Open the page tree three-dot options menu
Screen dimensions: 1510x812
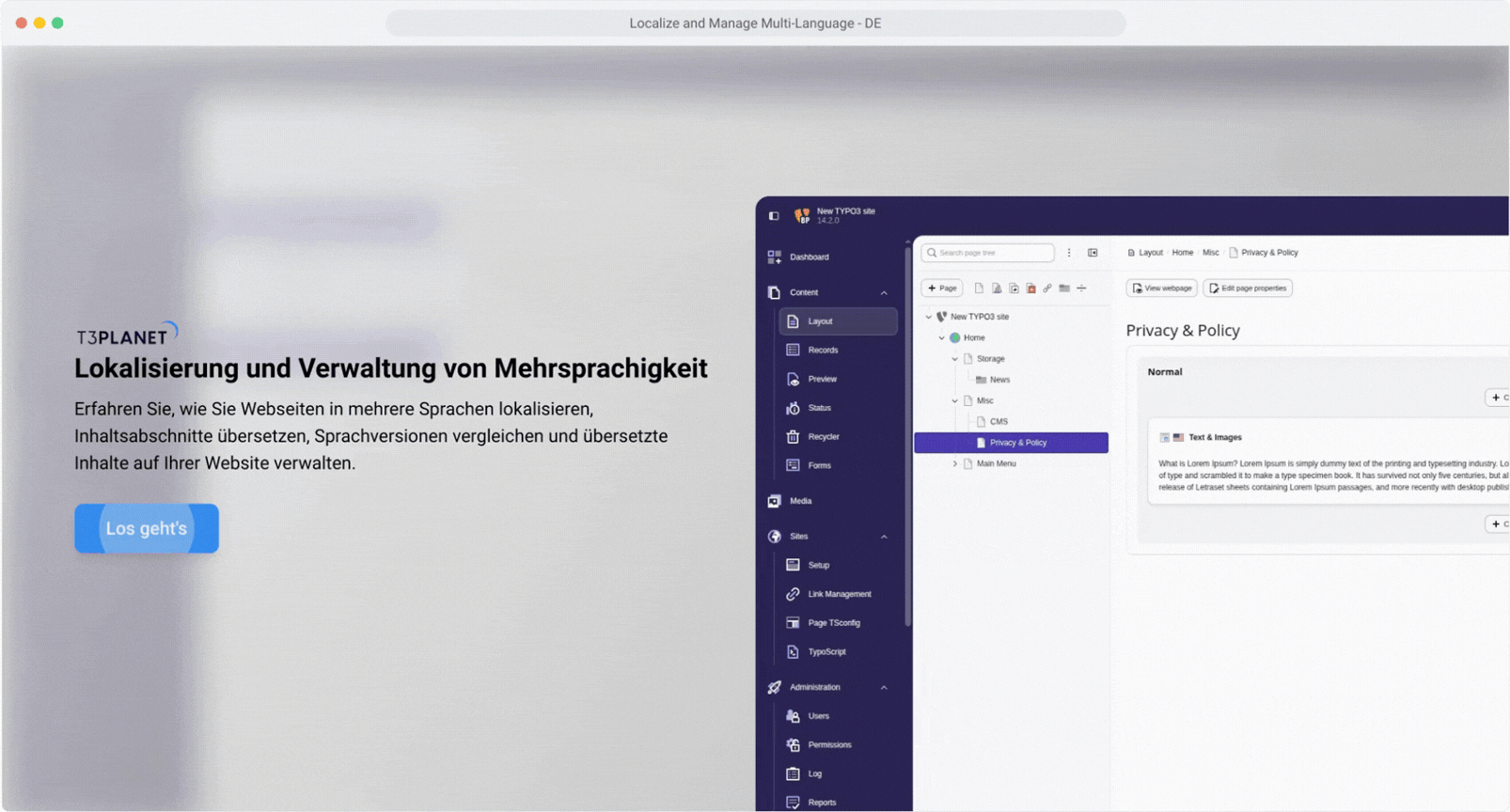pos(1069,253)
